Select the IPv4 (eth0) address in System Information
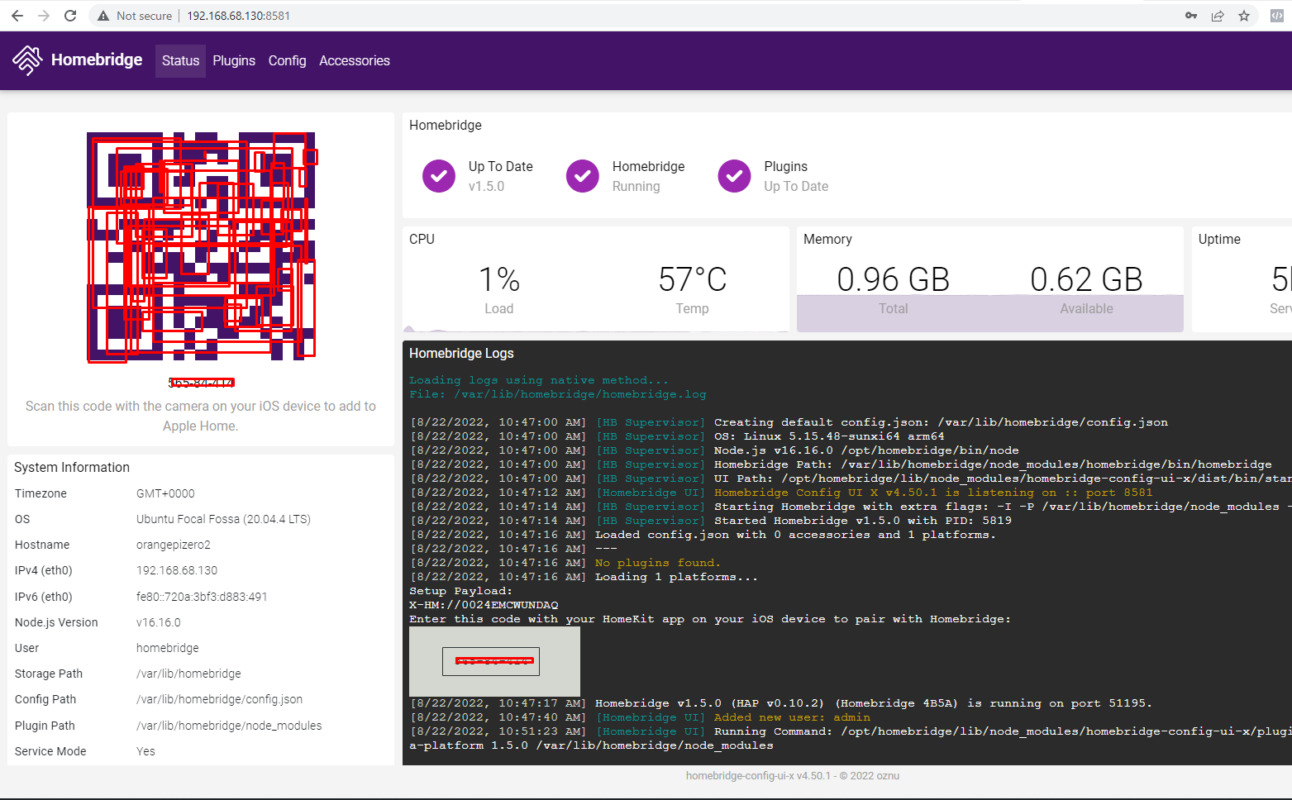 175,571
